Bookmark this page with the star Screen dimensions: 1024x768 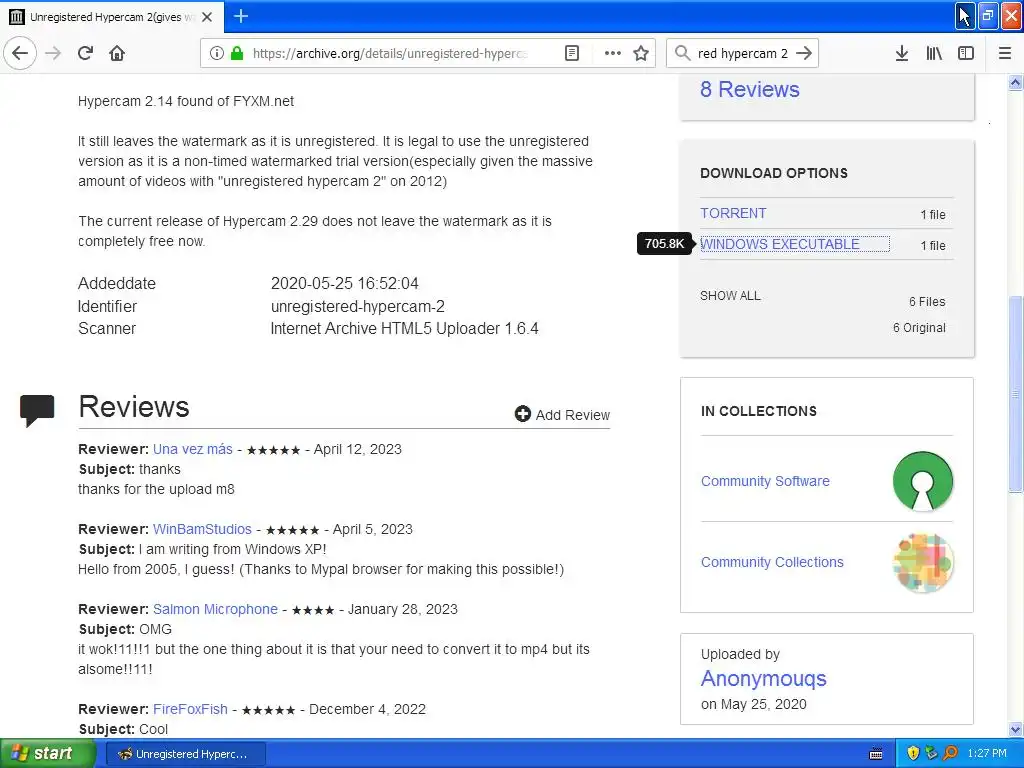click(641, 53)
